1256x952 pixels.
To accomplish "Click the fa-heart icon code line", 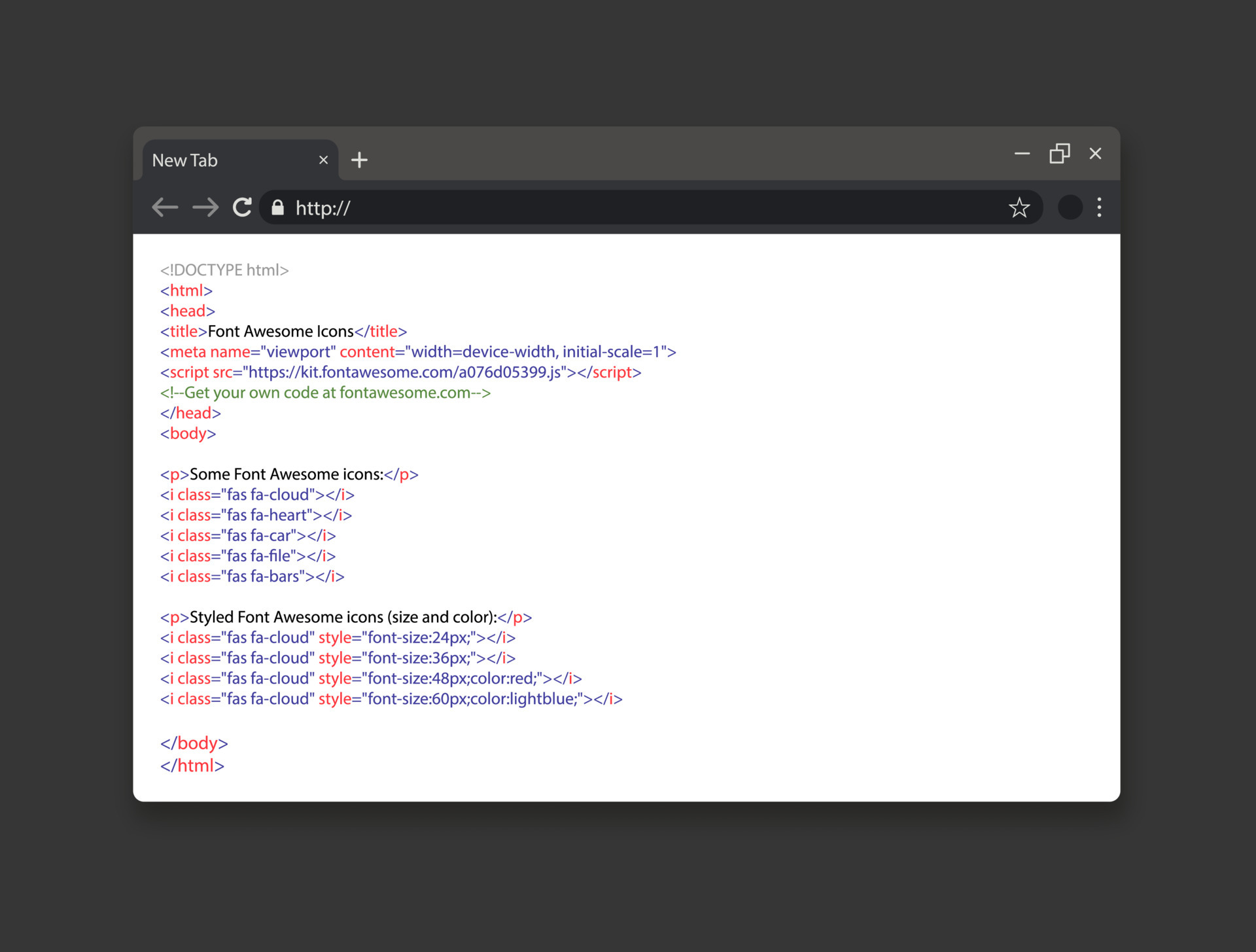I will point(256,516).
